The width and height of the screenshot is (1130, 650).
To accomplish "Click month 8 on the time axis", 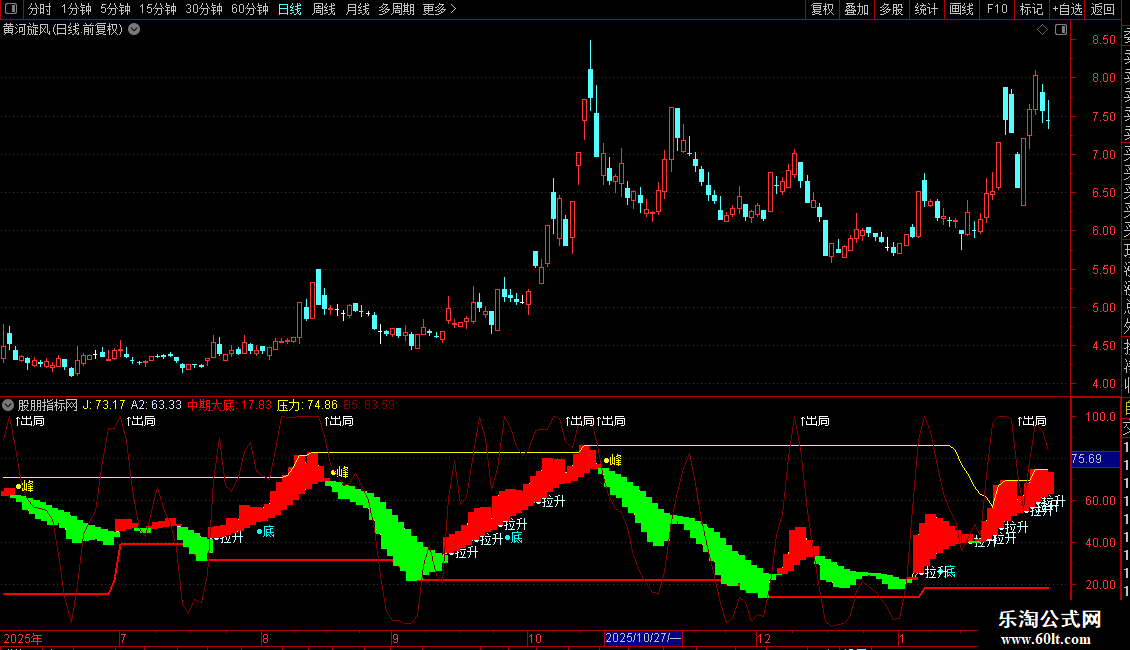I will point(265,638).
